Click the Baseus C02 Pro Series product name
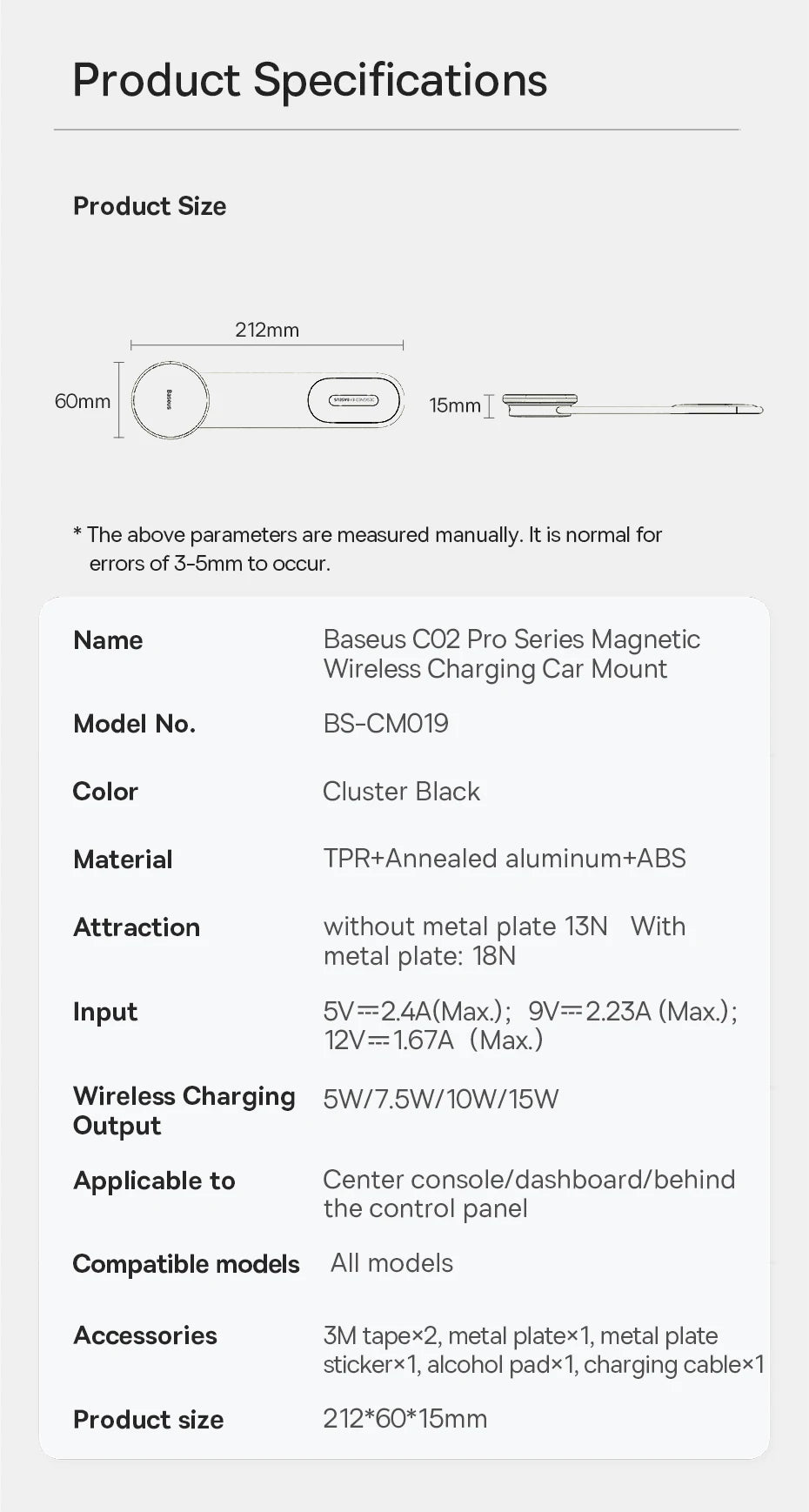Image resolution: width=809 pixels, height=1512 pixels. click(511, 654)
